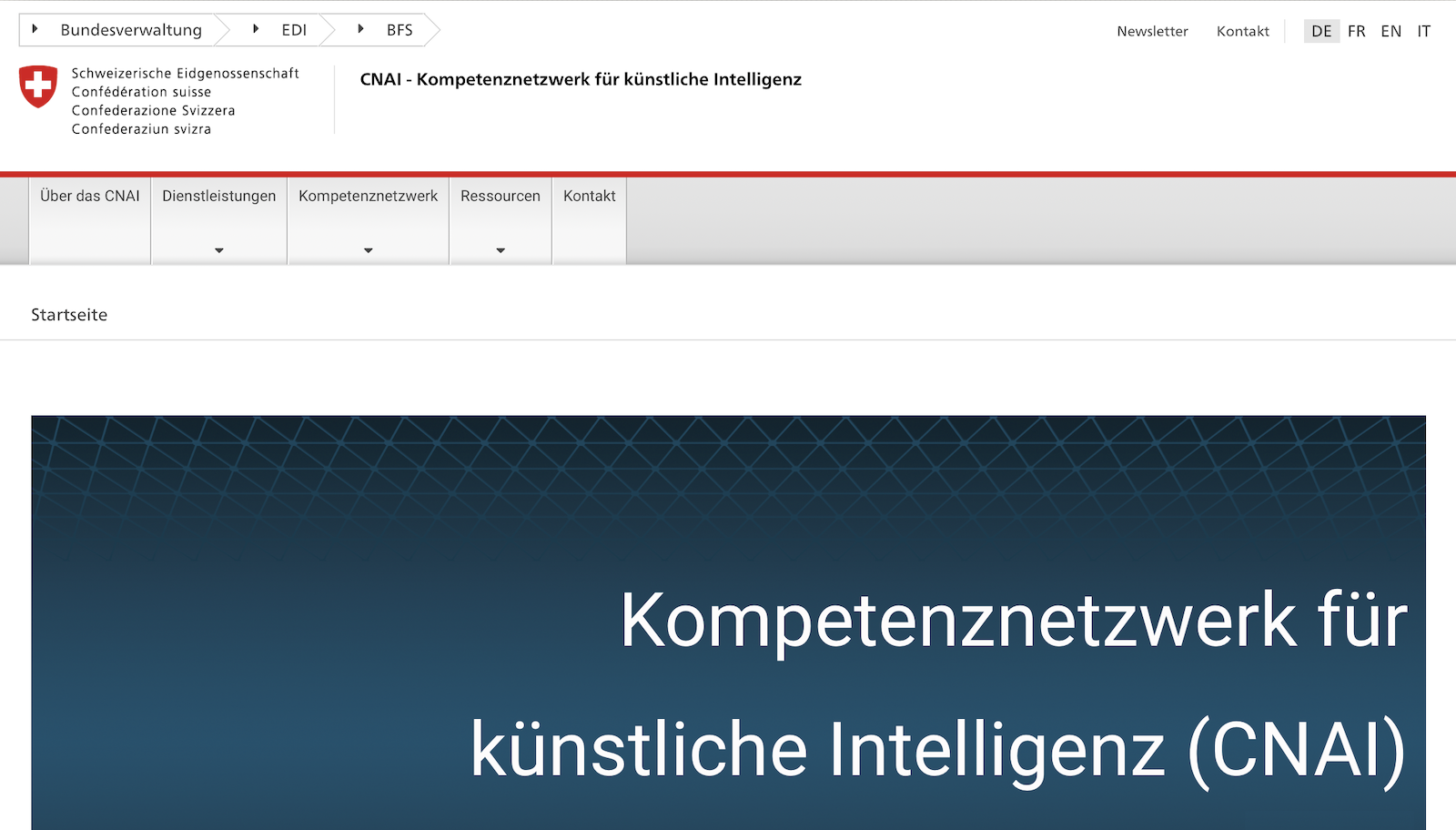
Task: Click the arrow icon before Bundesverwaltung
Action: (34, 29)
